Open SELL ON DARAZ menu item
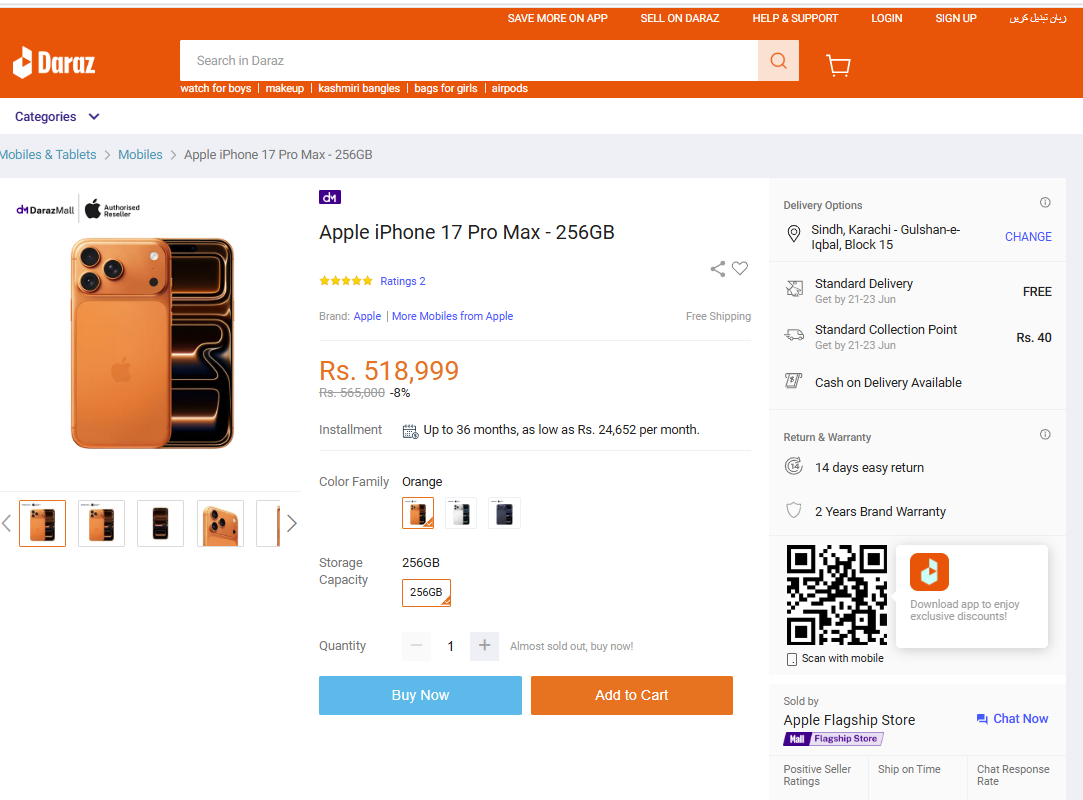 (680, 19)
